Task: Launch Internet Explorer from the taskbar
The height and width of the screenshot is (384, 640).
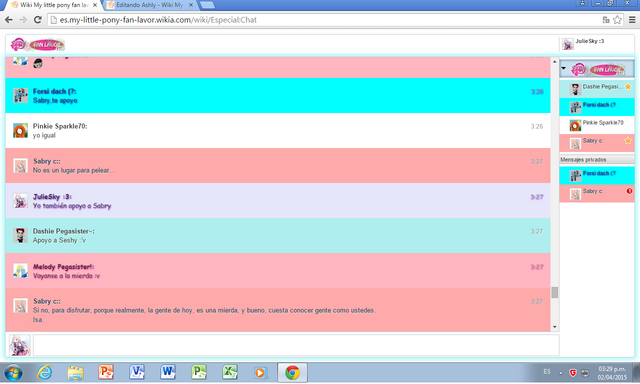Action: click(x=44, y=373)
